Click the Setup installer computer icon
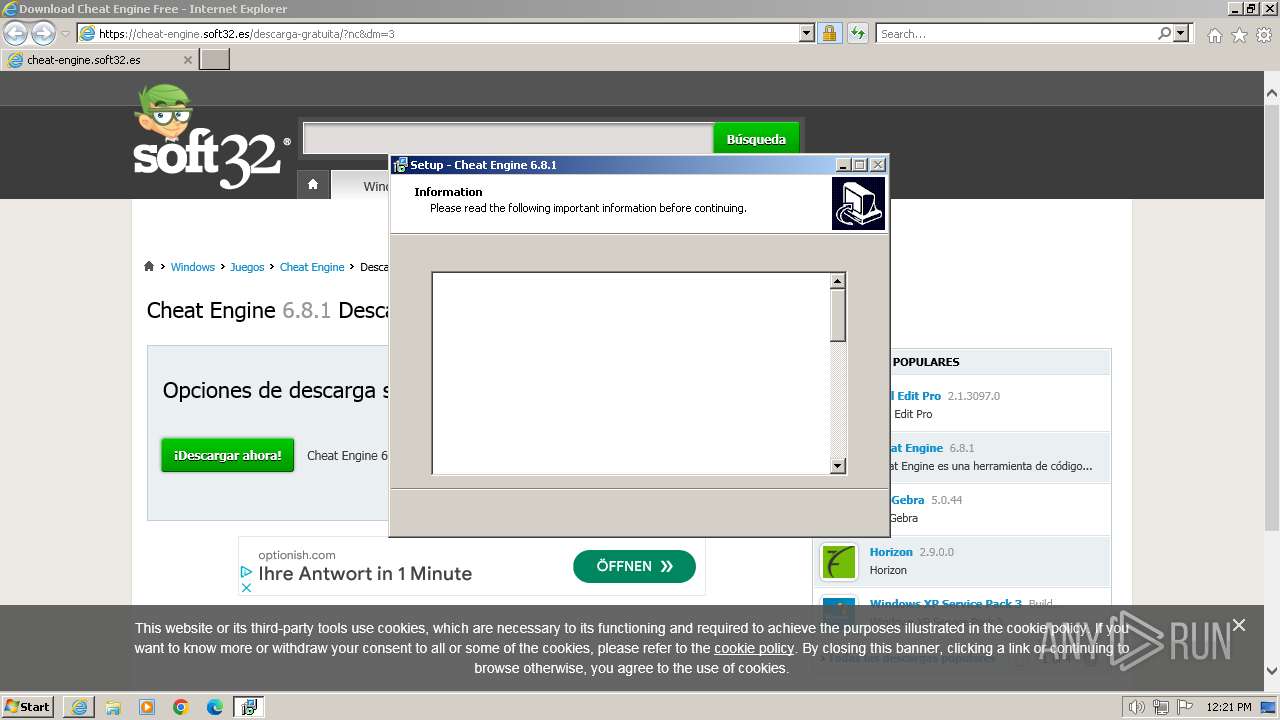The width and height of the screenshot is (1280, 720). (x=858, y=204)
